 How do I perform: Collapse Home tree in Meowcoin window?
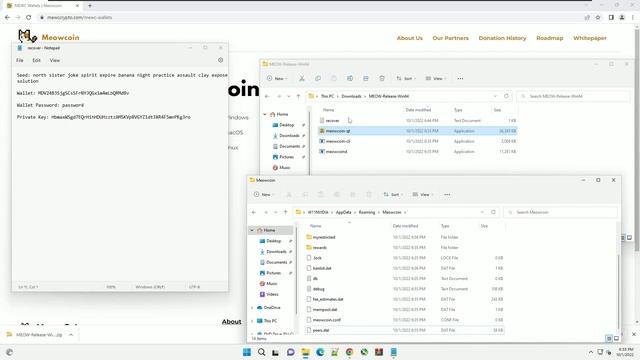click(x=252, y=230)
